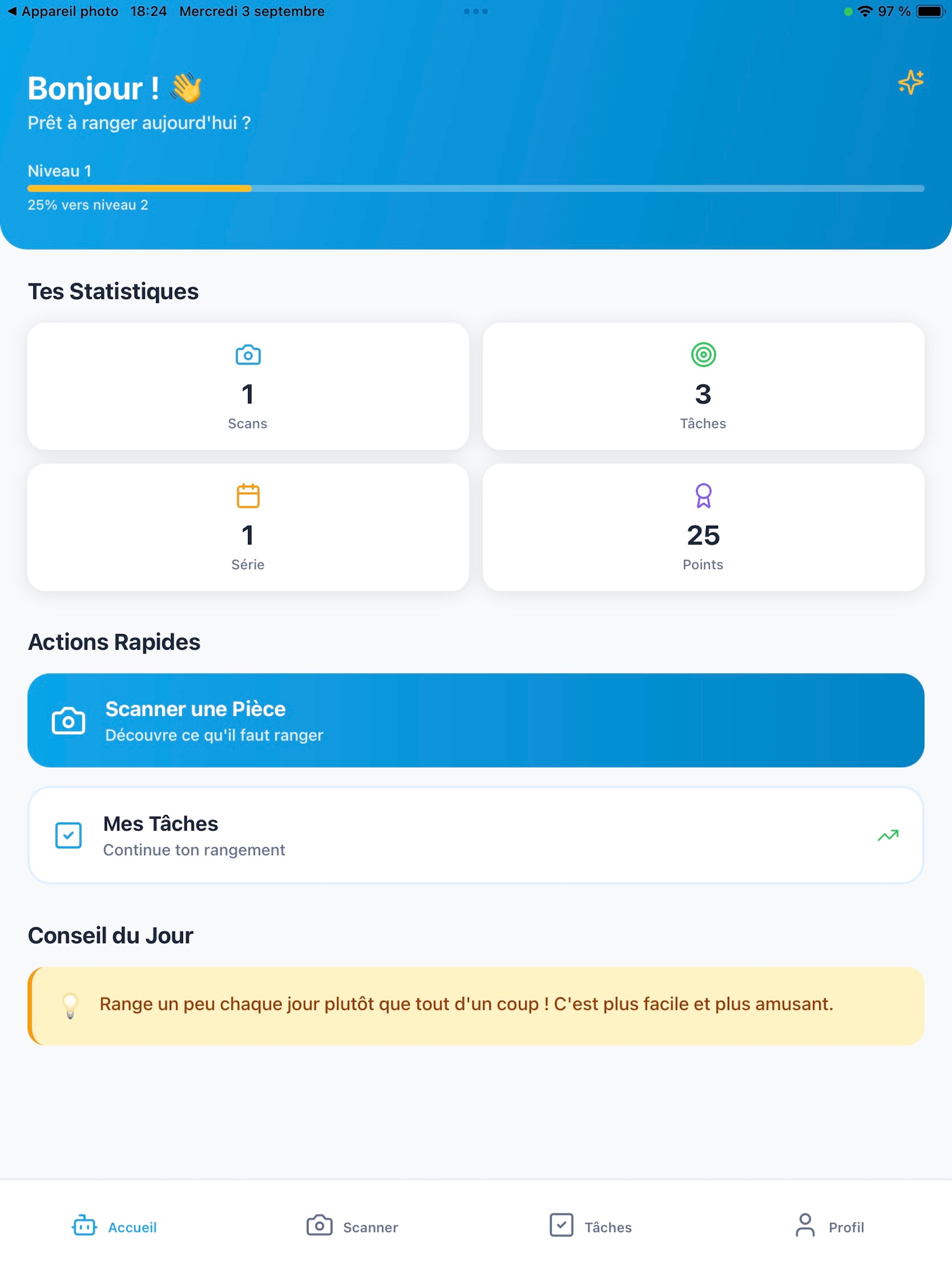This screenshot has width=952, height=1270.
Task: Tap the sparkle icon in the header
Action: [x=910, y=82]
